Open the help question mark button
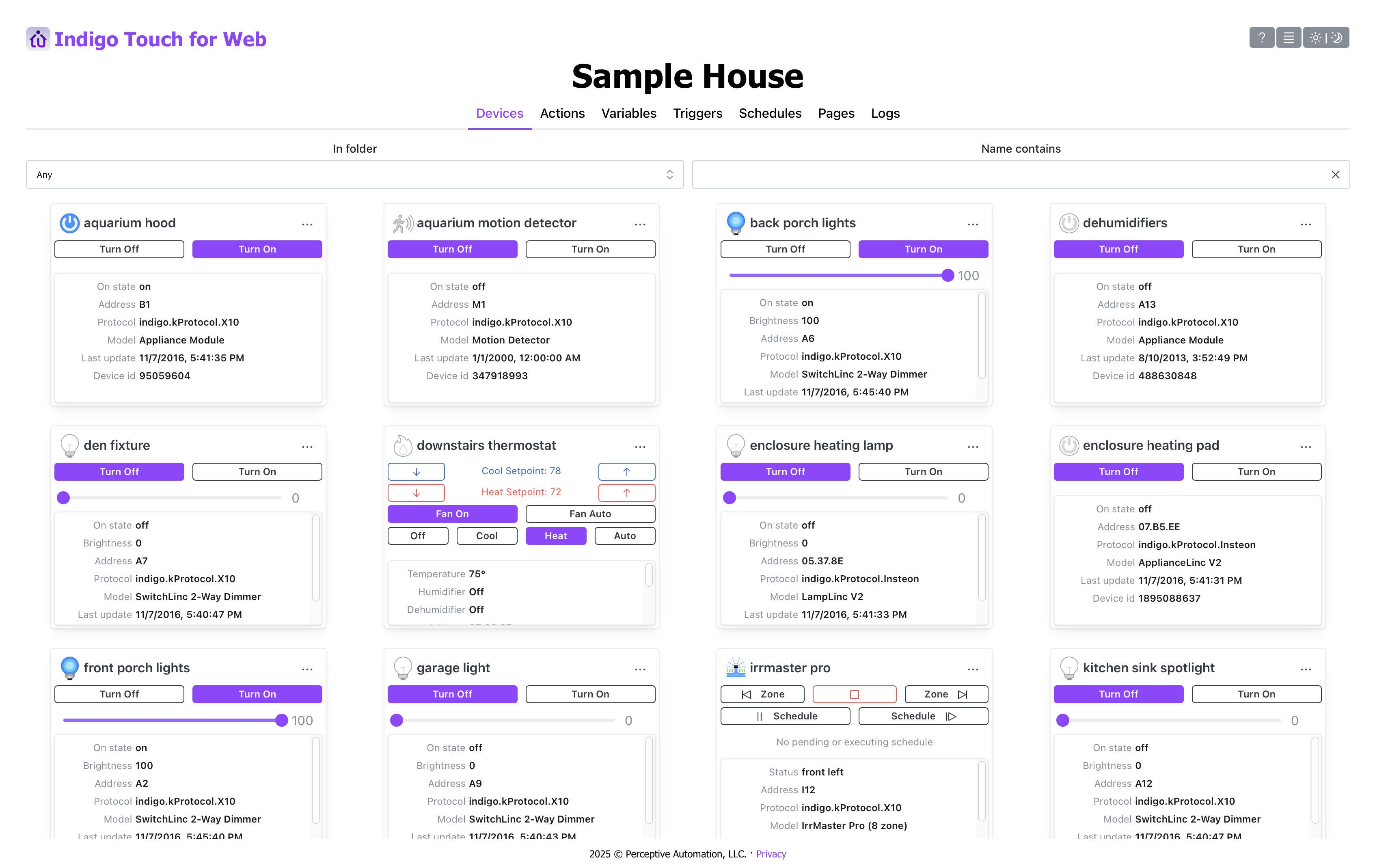Screen dimensions: 1375x868 coord(1261,38)
